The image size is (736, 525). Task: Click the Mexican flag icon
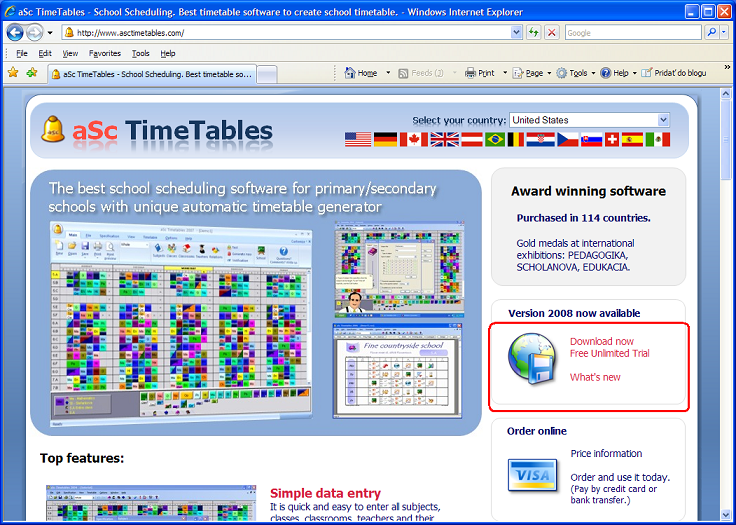[x=657, y=140]
